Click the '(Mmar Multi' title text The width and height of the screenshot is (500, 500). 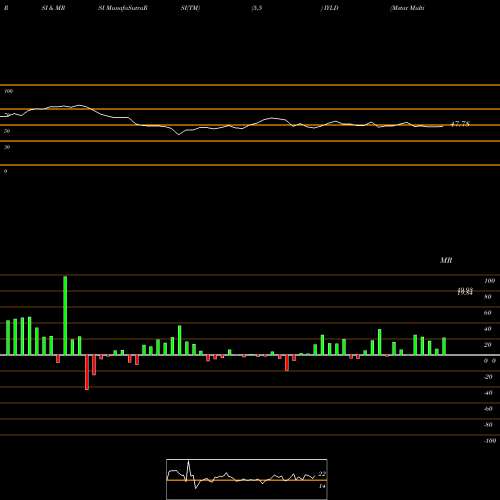(407, 8)
